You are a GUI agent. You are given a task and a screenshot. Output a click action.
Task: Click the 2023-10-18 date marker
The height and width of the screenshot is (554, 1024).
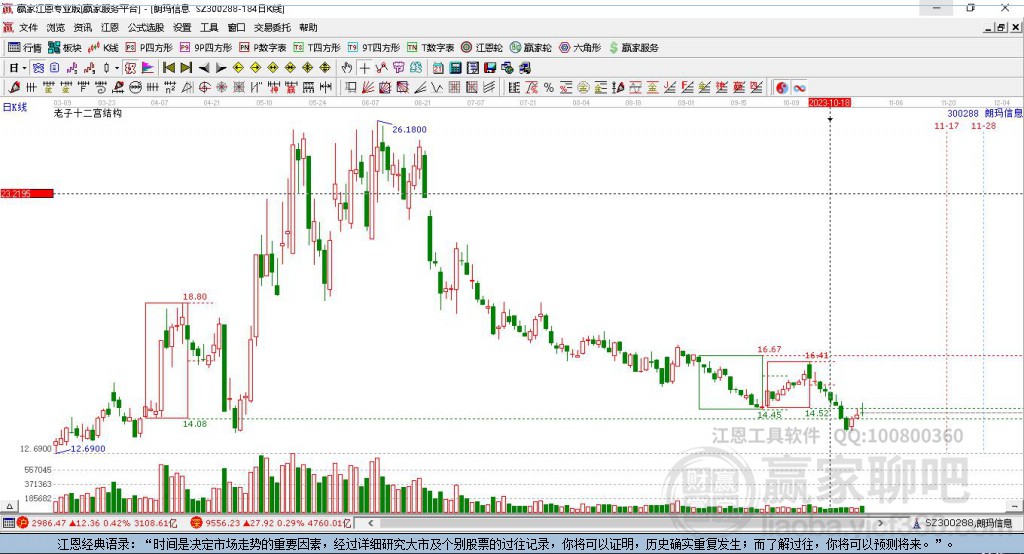(829, 103)
